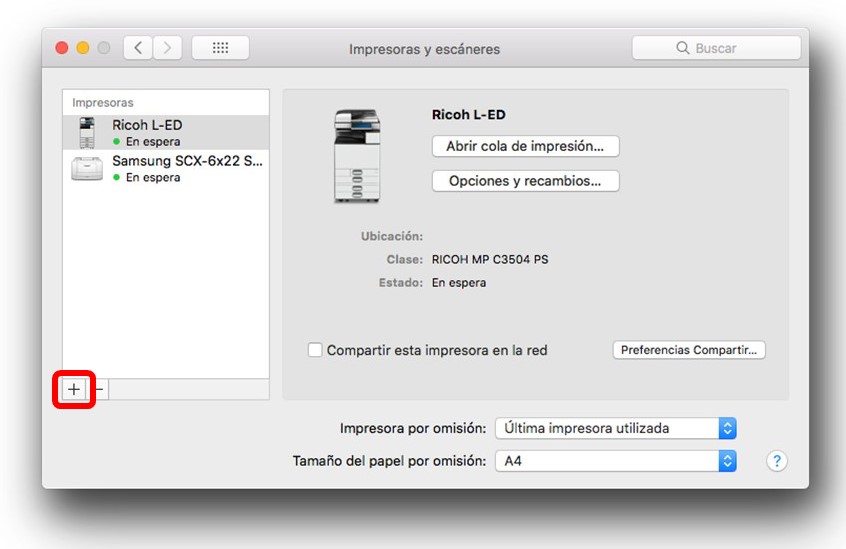
Task: Minimize the window with the yellow button
Action: [x=83, y=48]
